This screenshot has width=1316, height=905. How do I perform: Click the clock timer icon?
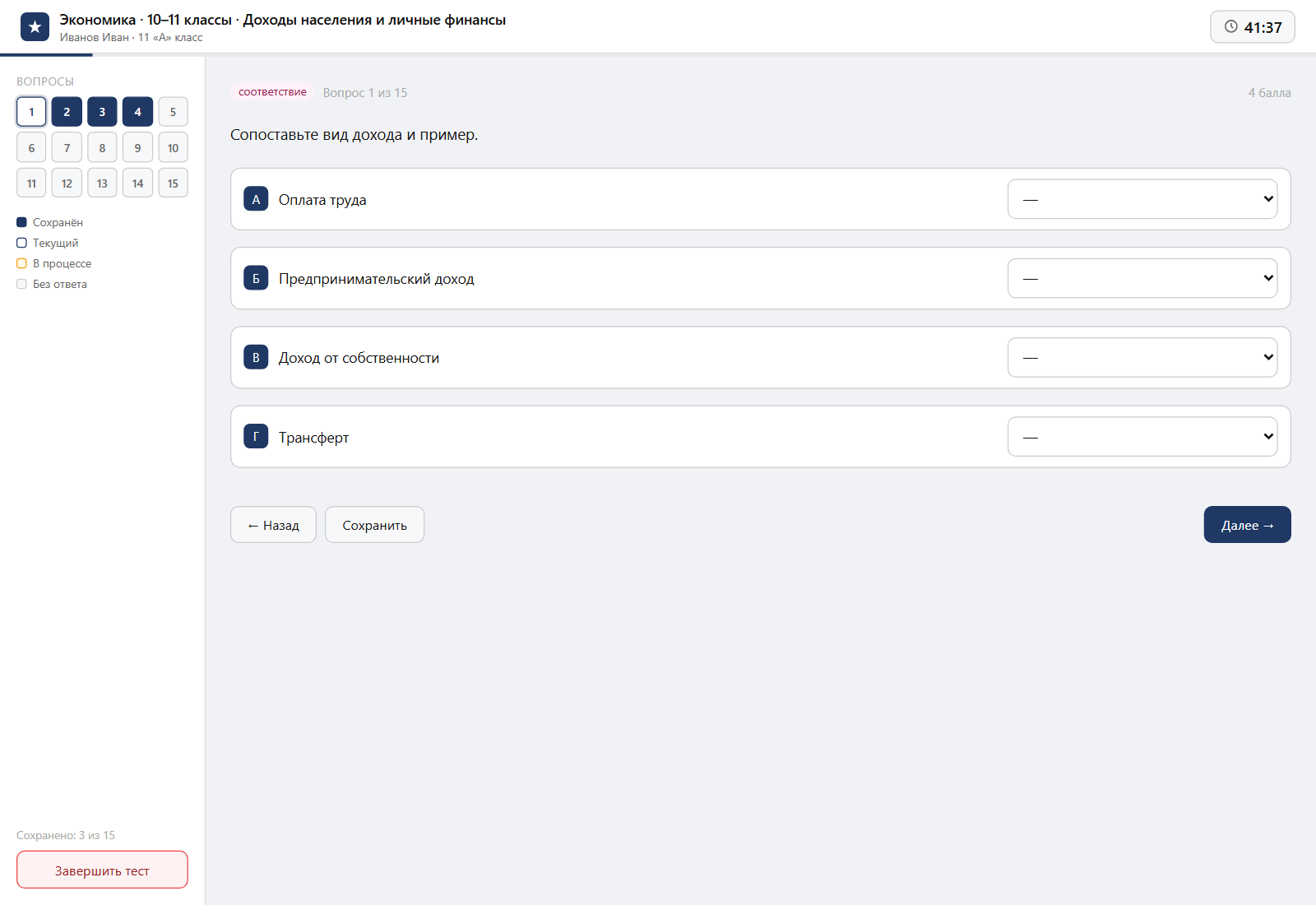coord(1231,26)
